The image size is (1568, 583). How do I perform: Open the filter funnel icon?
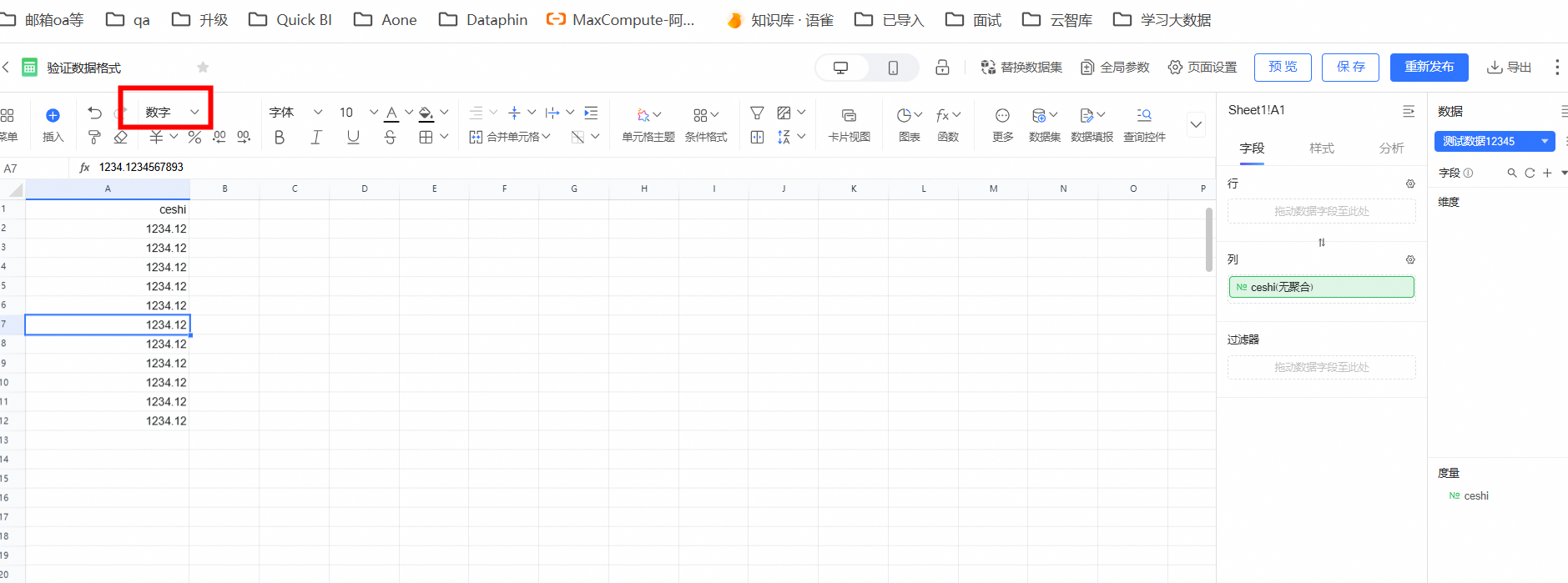click(x=757, y=113)
